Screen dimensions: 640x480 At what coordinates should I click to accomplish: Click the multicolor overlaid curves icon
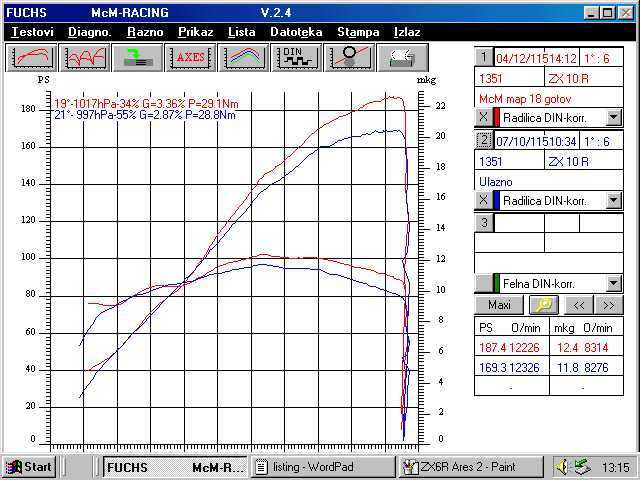coord(243,57)
